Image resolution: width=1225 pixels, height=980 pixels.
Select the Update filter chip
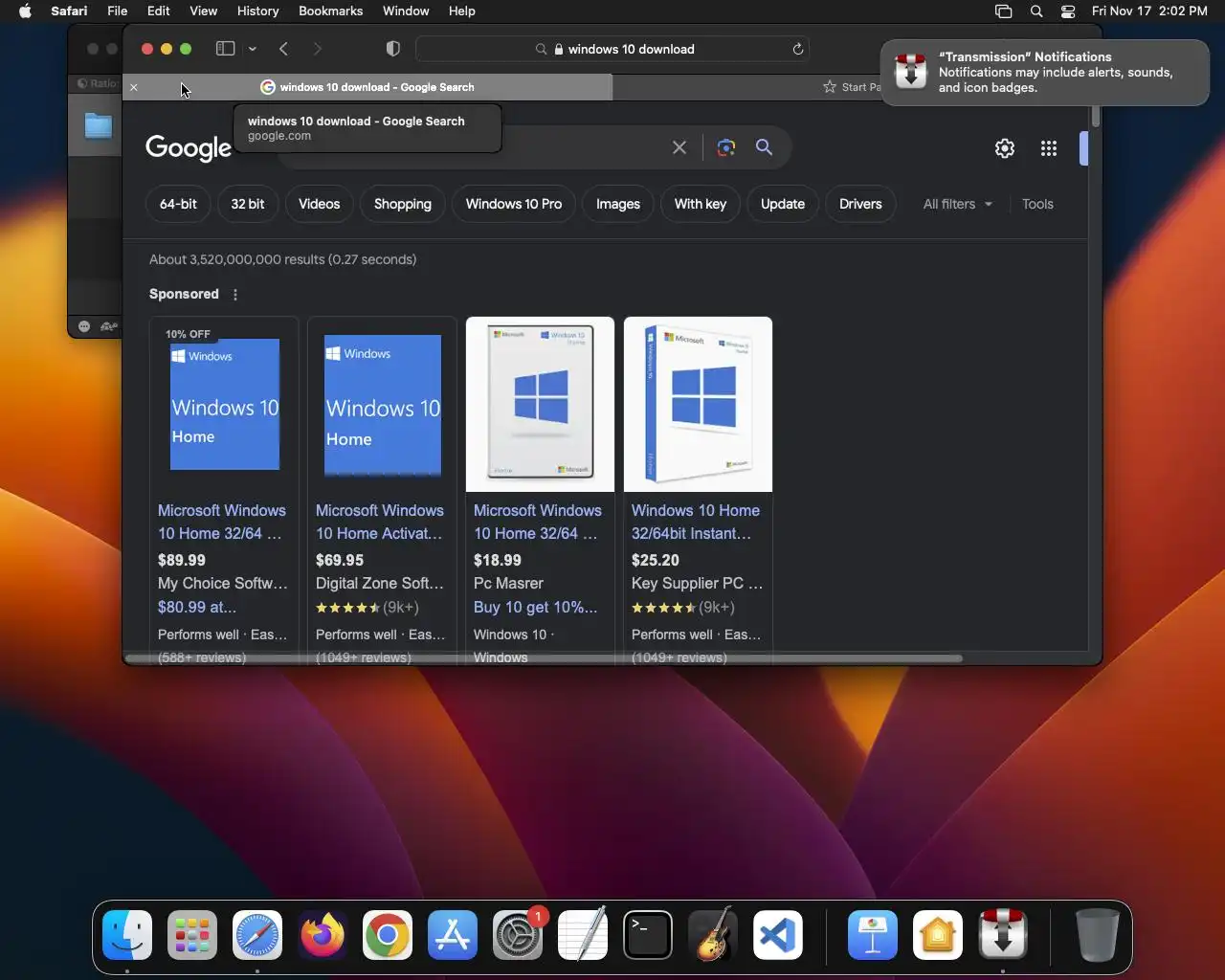(783, 204)
